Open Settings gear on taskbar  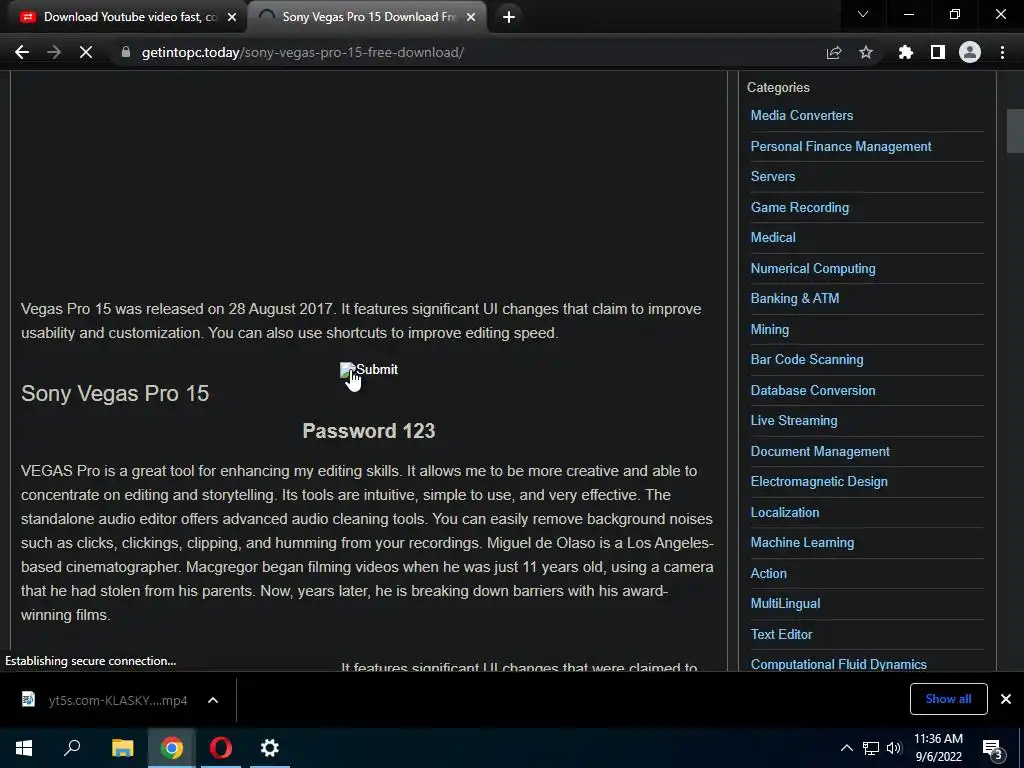pos(270,748)
